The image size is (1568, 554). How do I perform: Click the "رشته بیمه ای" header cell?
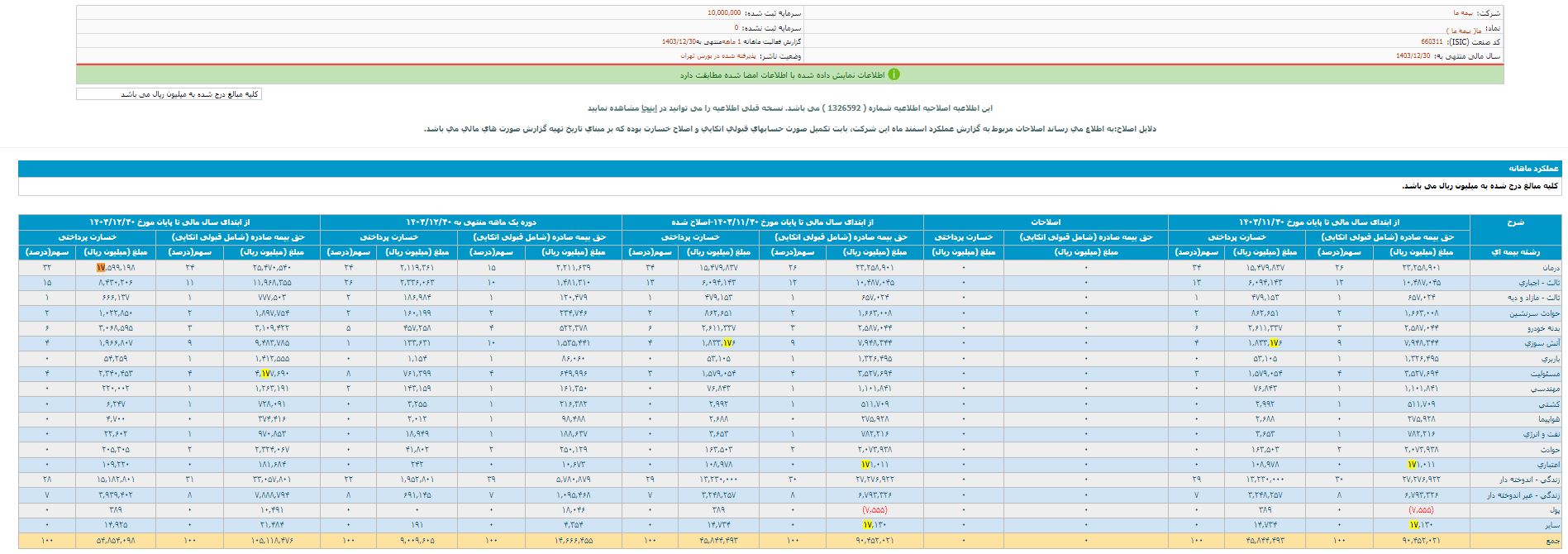(1517, 251)
